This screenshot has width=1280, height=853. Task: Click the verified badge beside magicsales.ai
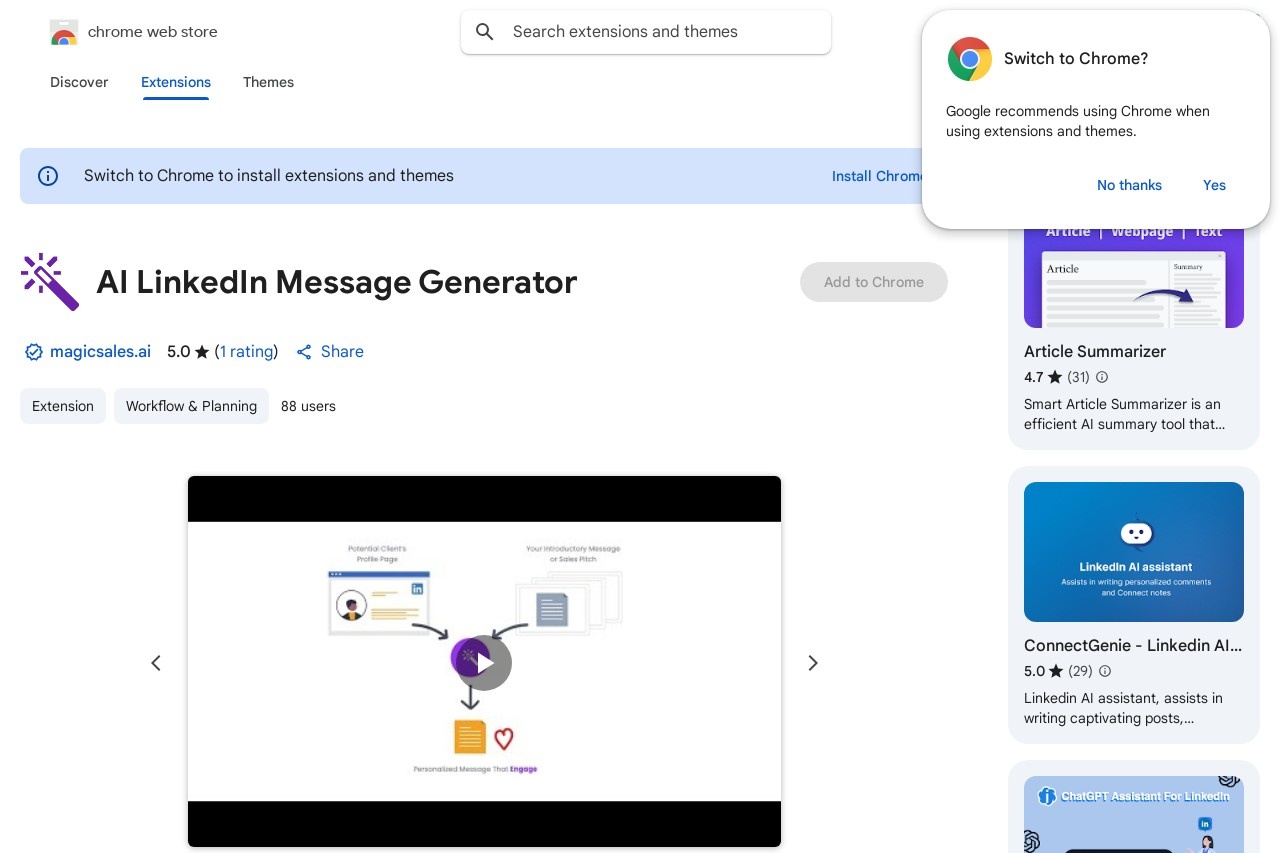click(x=34, y=352)
